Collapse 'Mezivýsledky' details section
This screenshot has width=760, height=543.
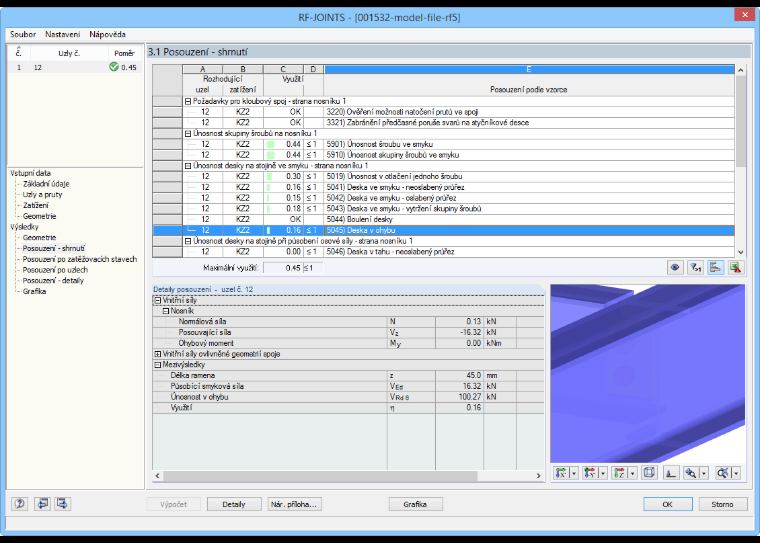(x=158, y=365)
